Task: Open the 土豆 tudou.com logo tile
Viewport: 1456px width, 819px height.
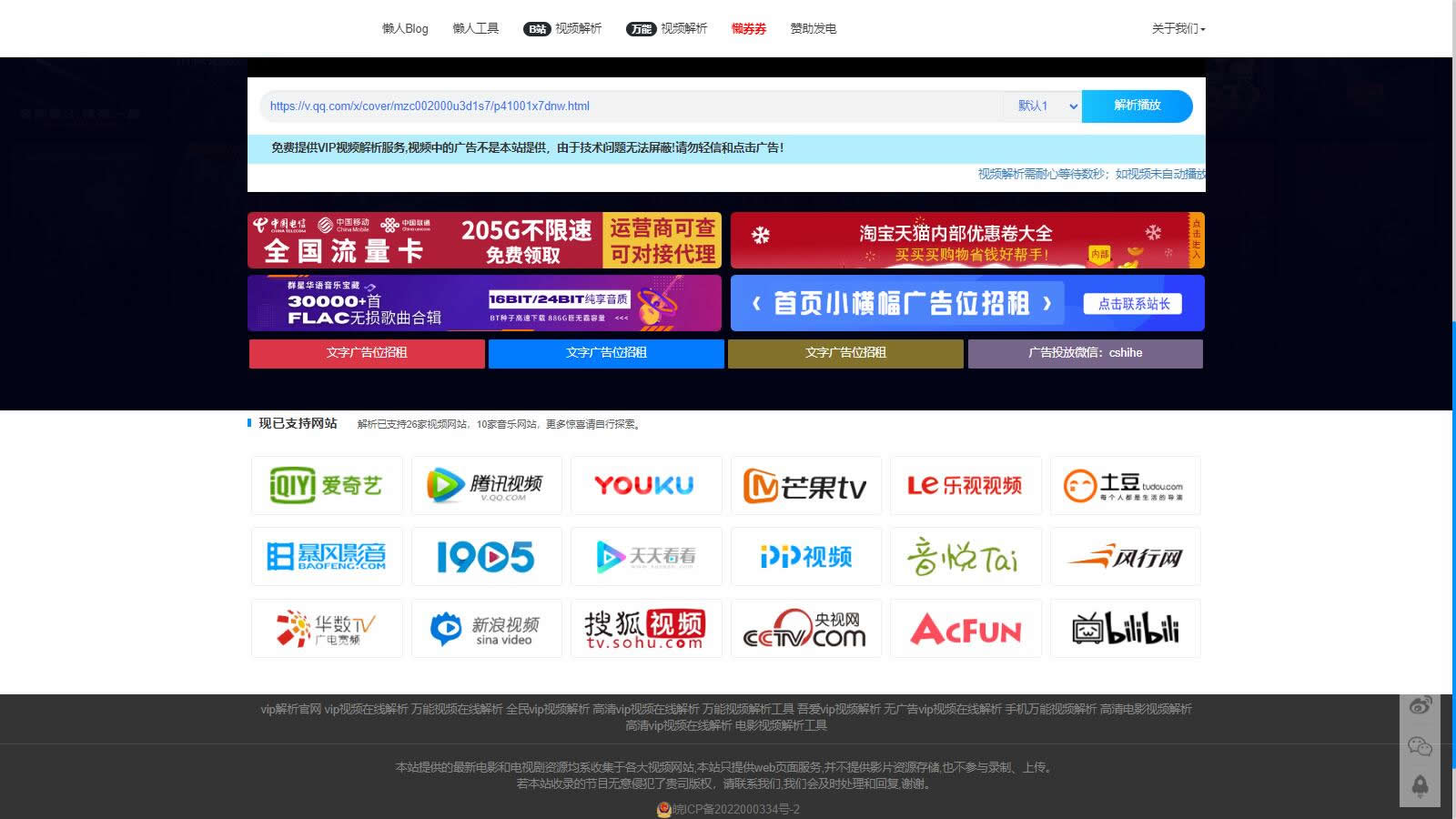Action: 1126,485
